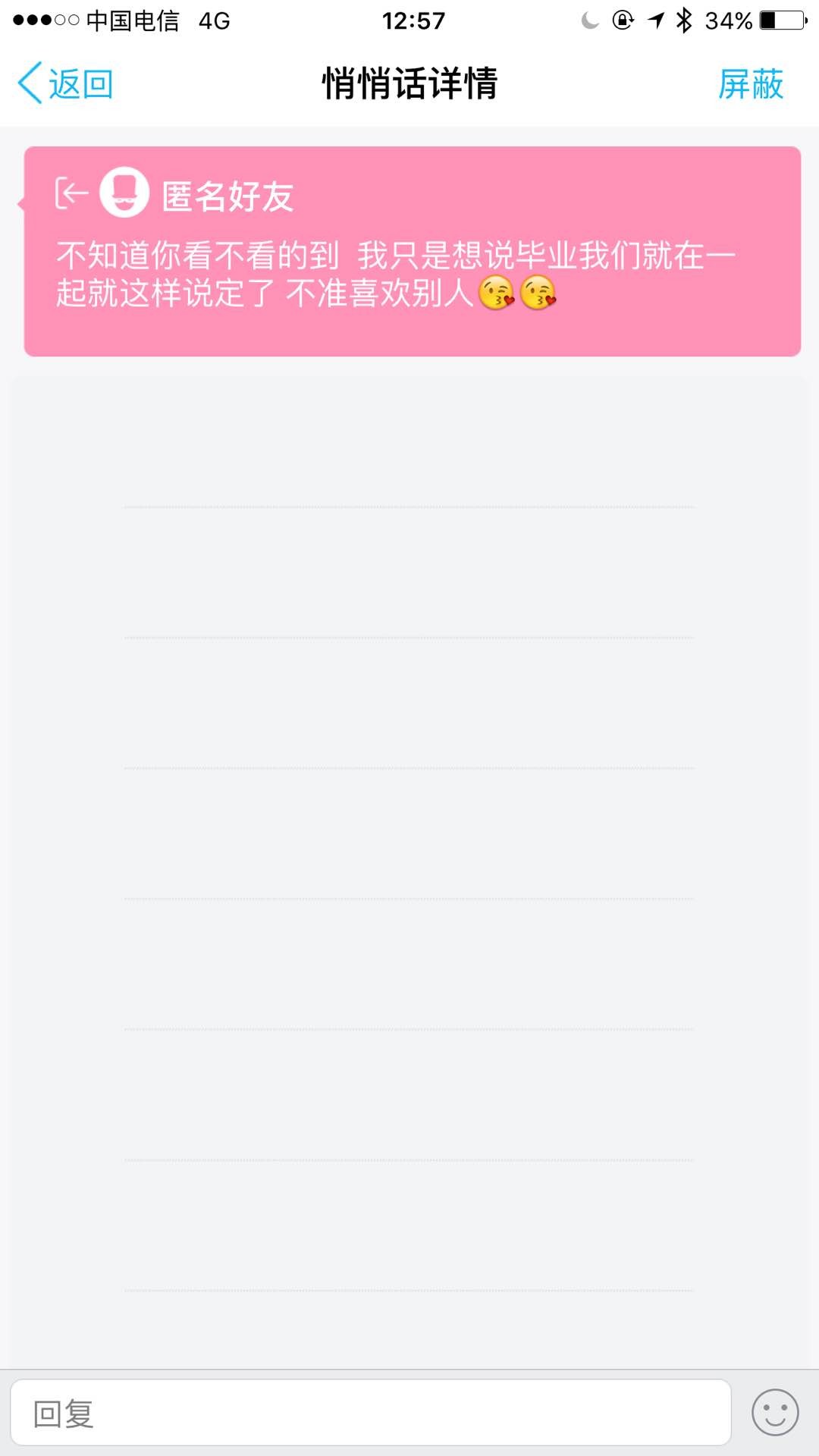Tap the 中国电信 carrier label
The image size is (819, 1456).
(x=133, y=20)
